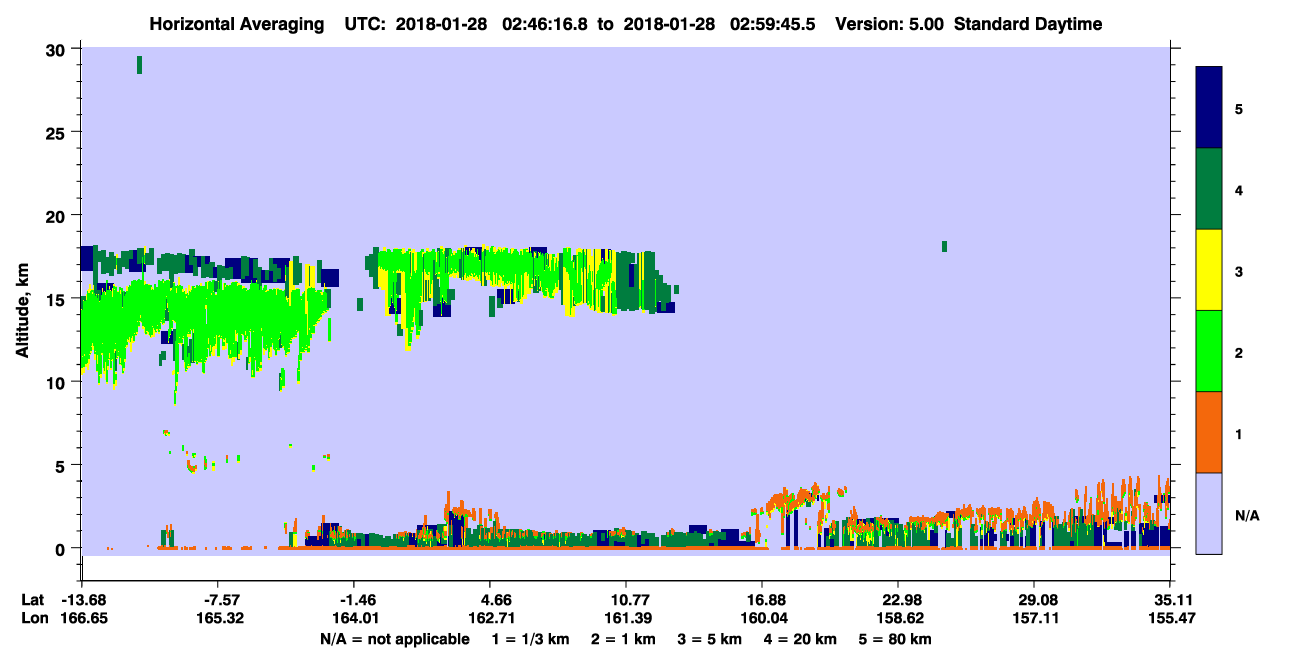
Task: Click the dark green colorbar segment labeled 4
Action: (x=1210, y=189)
